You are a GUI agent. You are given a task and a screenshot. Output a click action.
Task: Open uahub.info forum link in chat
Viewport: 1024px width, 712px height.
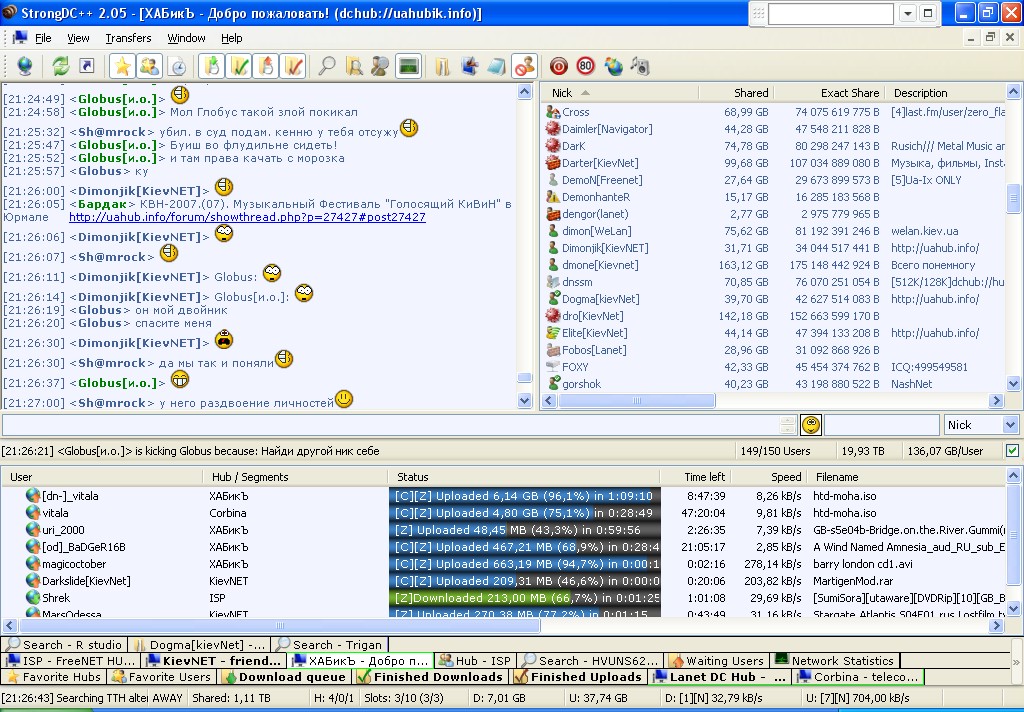(247, 217)
